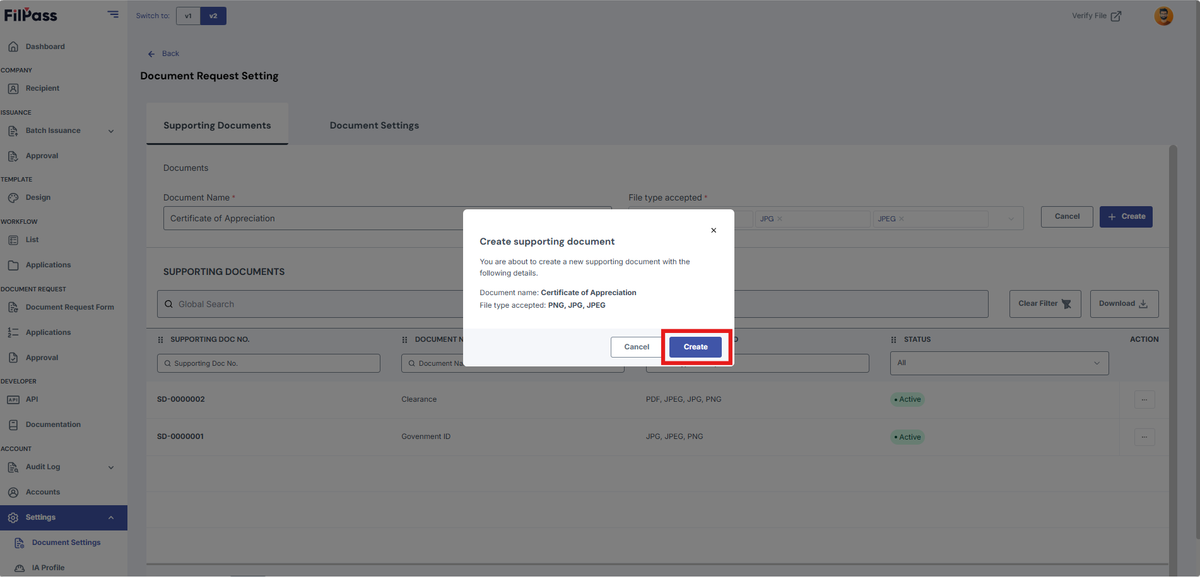1200x577 pixels.
Task: Click the Dashboard home icon
Action: pos(13,46)
